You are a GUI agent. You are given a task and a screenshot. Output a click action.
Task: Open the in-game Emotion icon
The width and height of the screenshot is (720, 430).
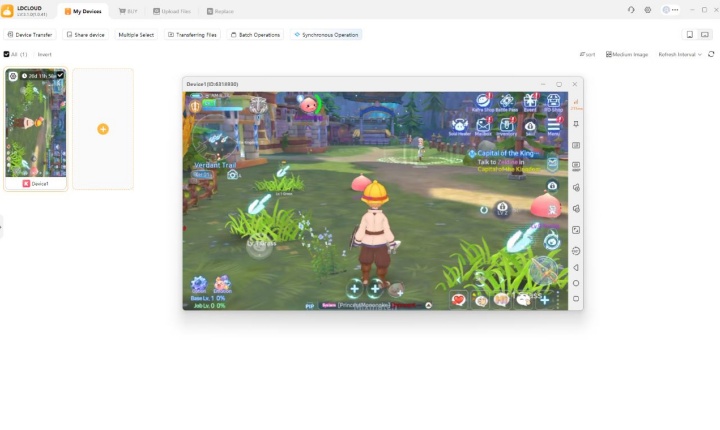point(222,284)
